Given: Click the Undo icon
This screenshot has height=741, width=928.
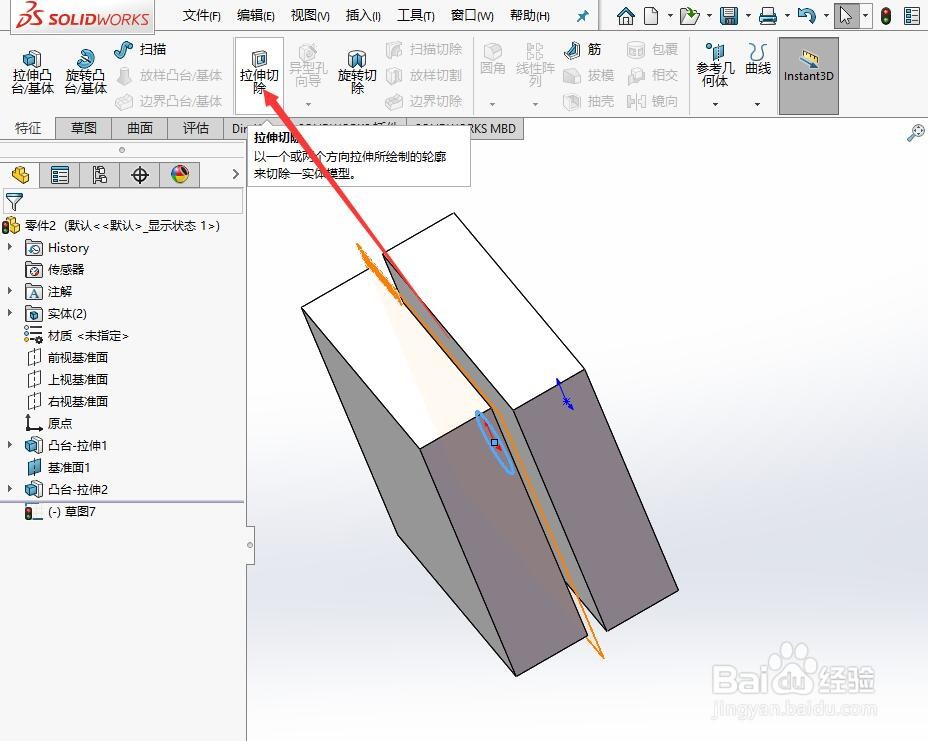Looking at the screenshot, I should [x=806, y=16].
